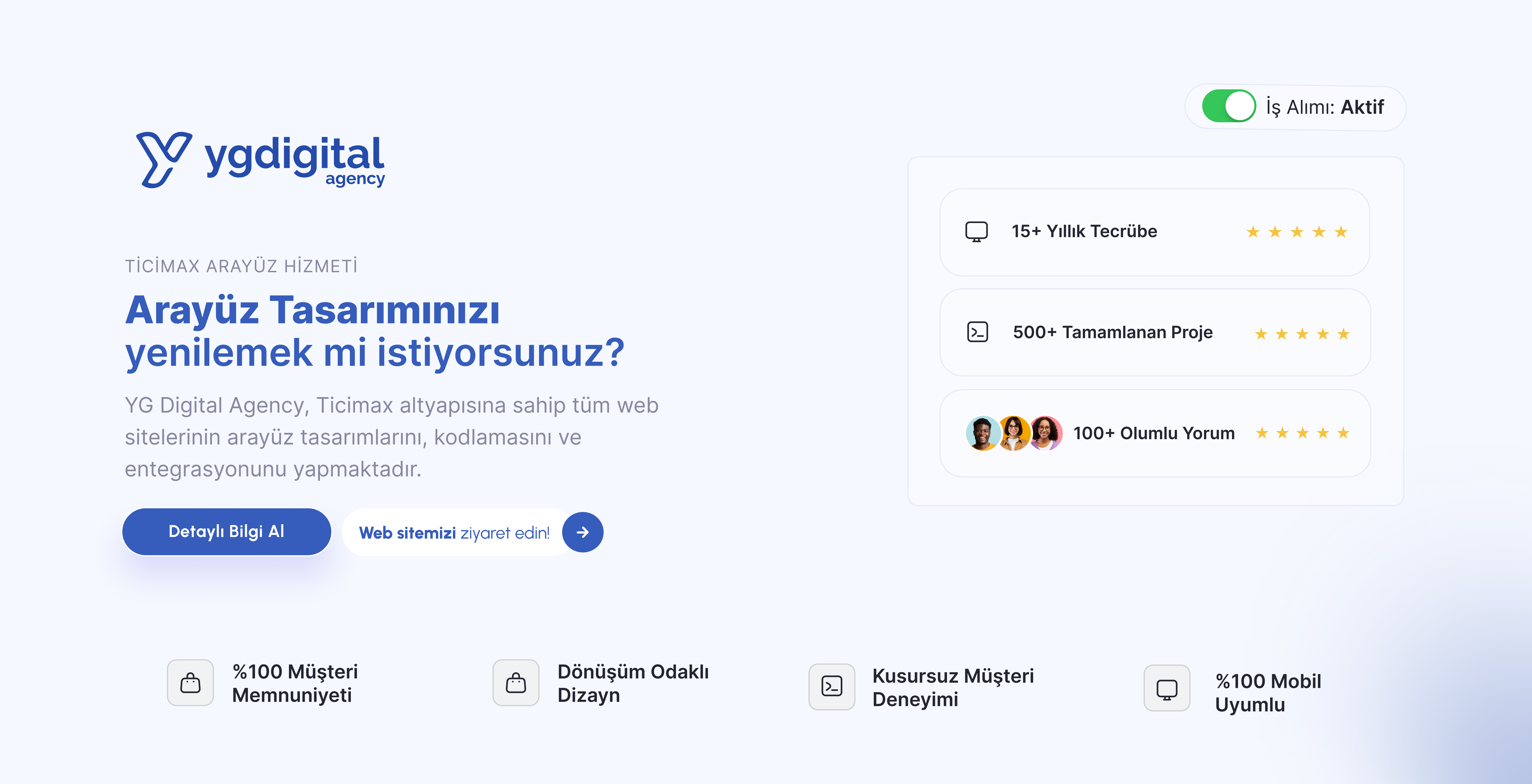Click the bag icon for Dönüşüm Odaklı Dizayn
Viewport: 1532px width, 784px height.
click(516, 682)
